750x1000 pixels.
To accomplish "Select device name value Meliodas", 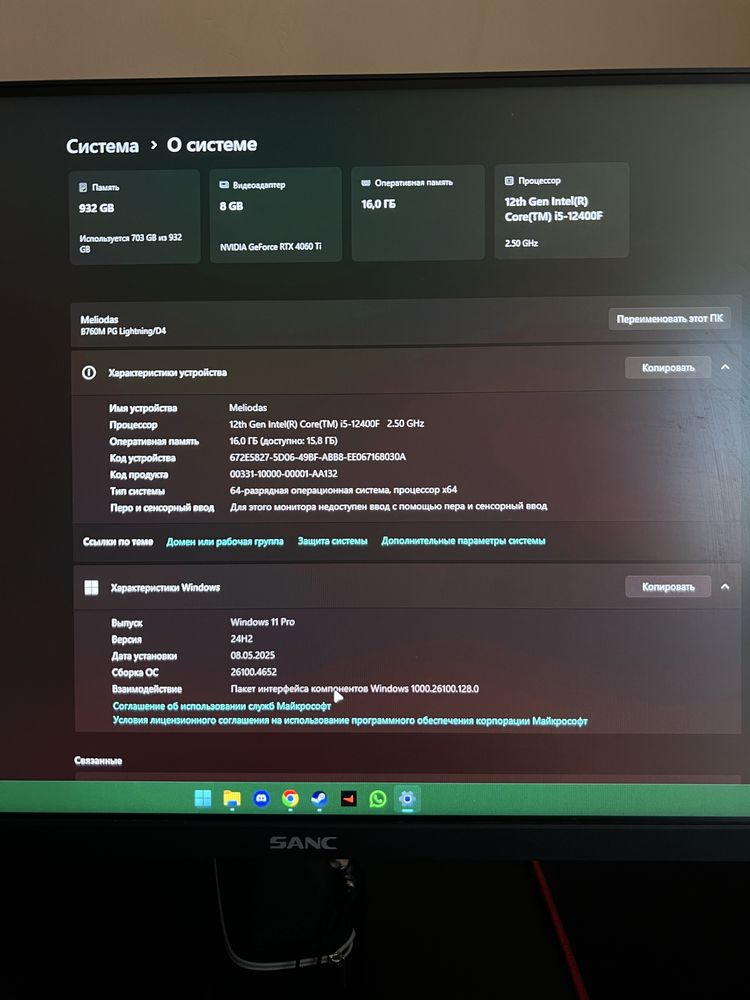I will 248,408.
